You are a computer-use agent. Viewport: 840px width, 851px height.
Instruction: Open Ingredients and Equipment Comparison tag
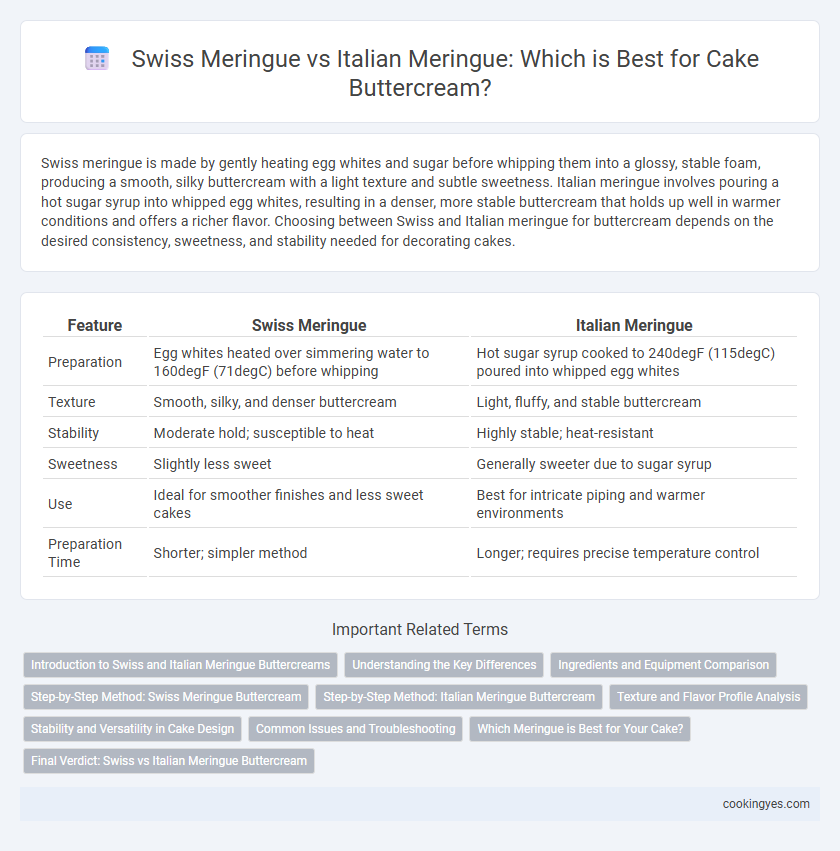click(663, 665)
